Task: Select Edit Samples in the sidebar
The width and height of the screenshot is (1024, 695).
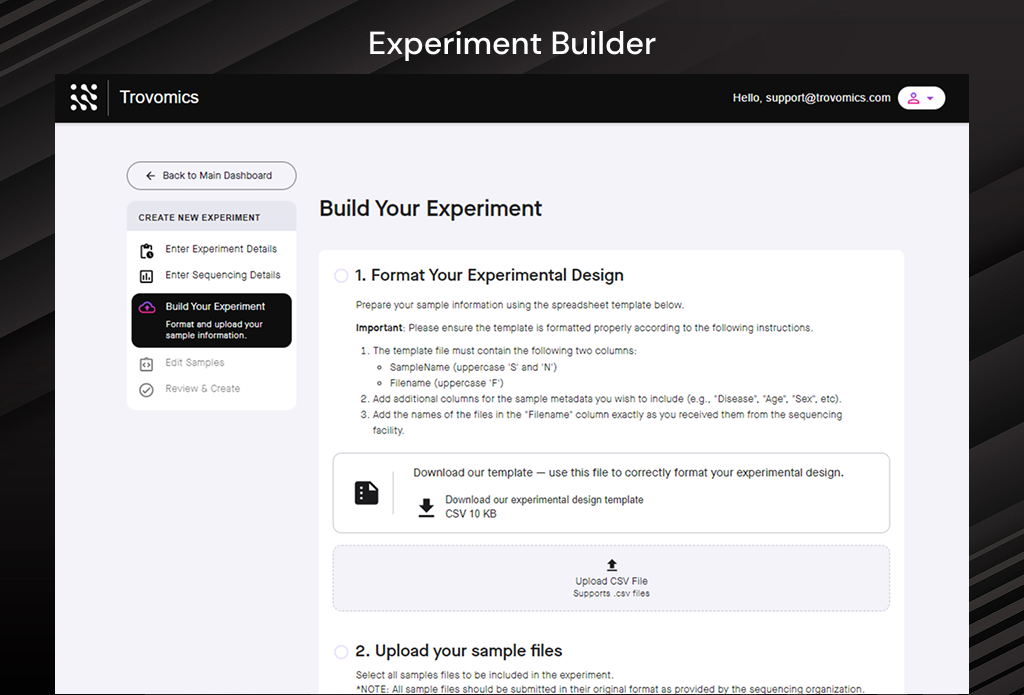Action: pos(194,362)
